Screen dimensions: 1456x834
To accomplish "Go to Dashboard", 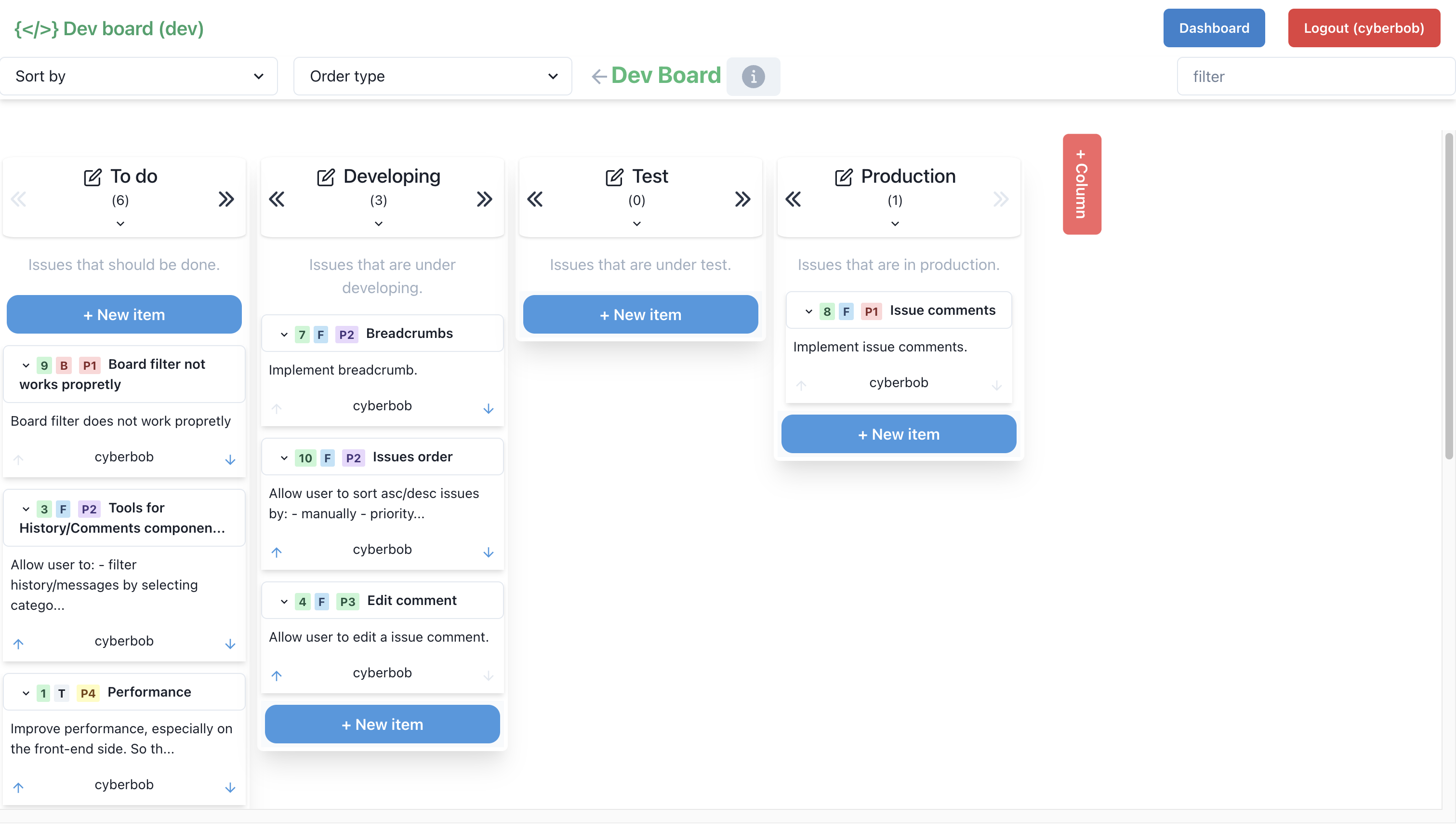I will (1213, 28).
